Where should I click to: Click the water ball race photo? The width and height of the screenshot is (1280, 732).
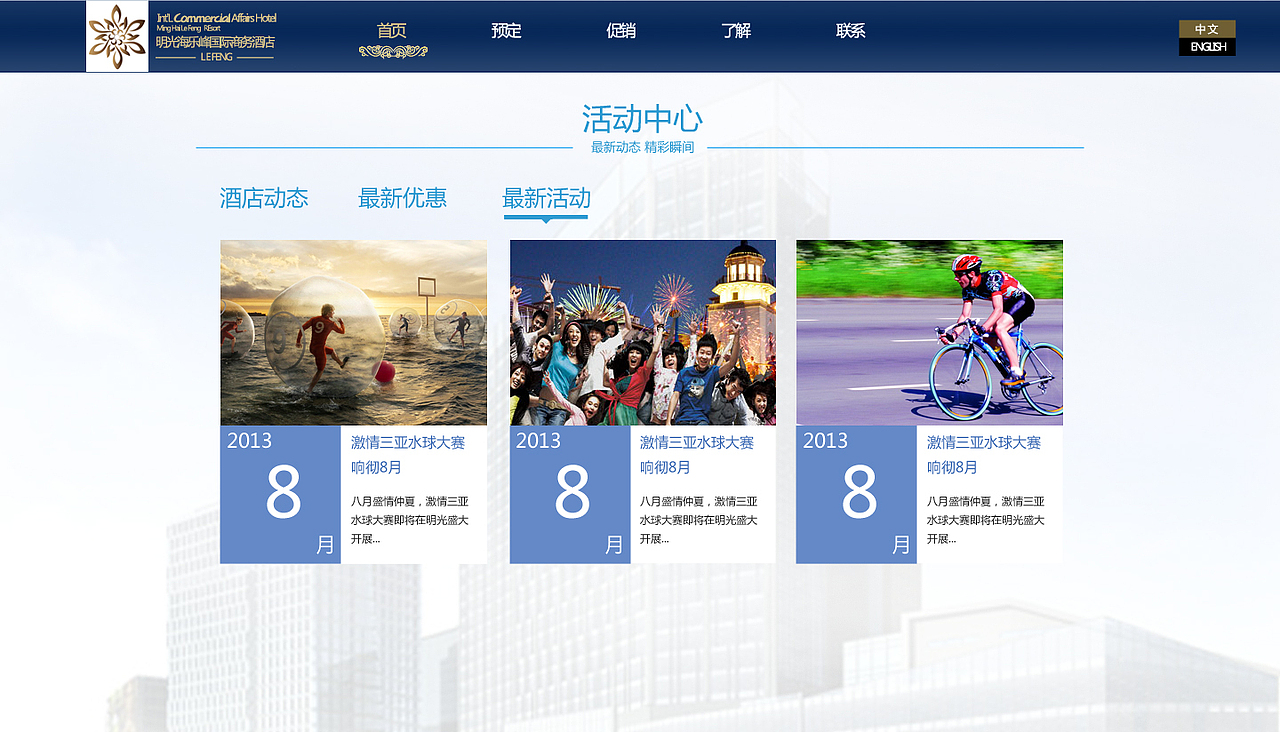352,331
